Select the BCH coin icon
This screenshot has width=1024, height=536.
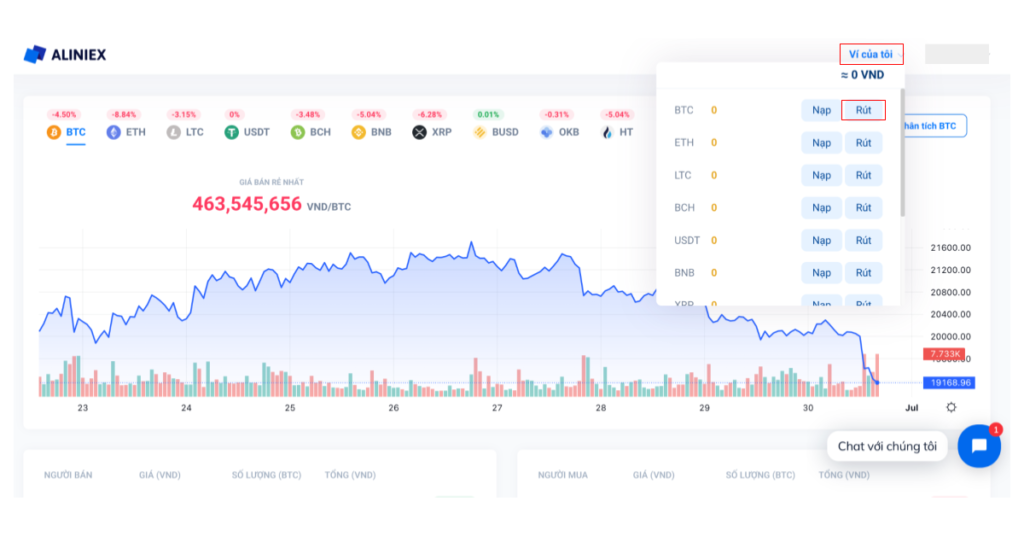297,132
